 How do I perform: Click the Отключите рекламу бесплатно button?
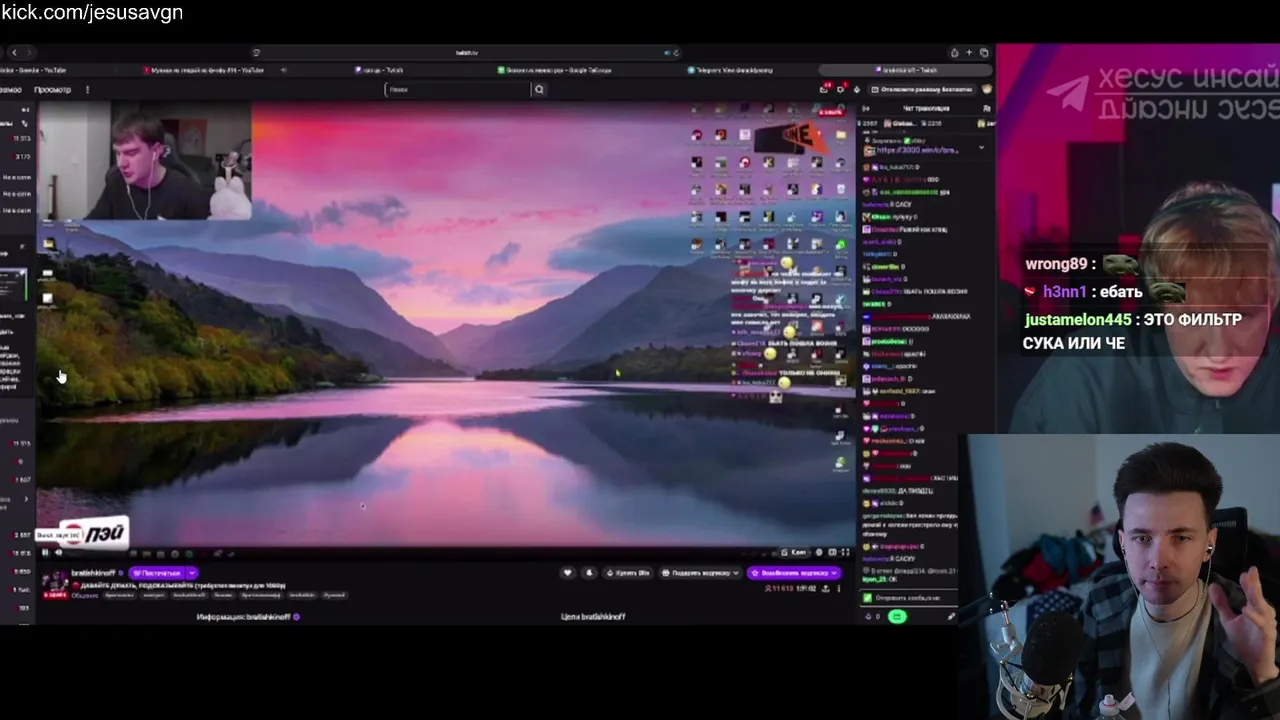click(x=923, y=89)
